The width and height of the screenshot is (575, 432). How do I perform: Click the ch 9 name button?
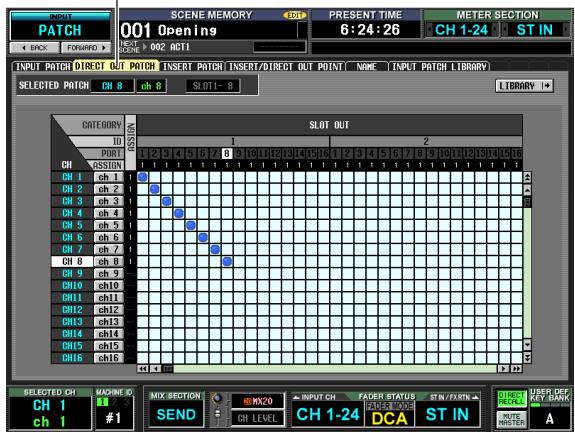pos(109,274)
